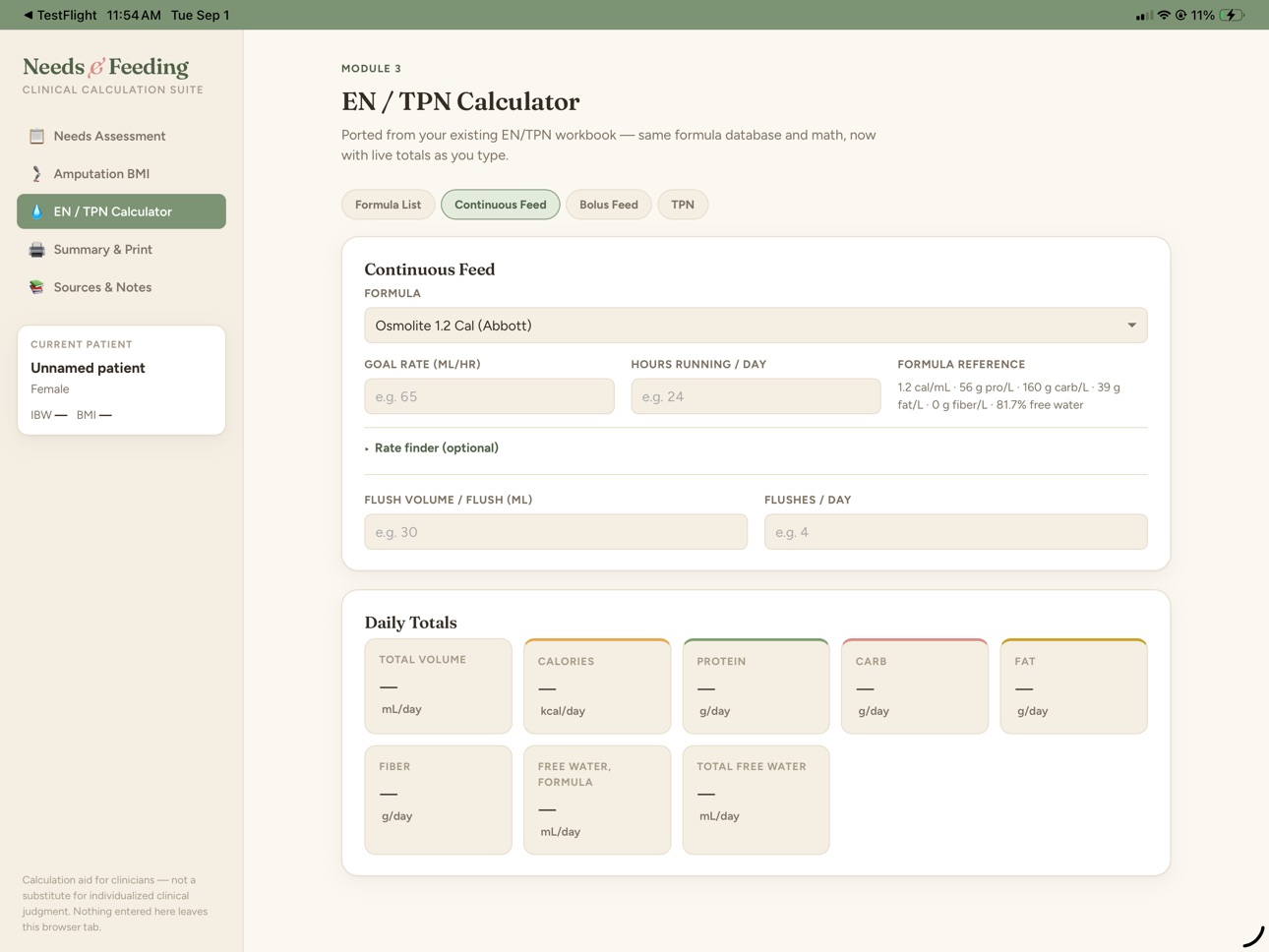1269x952 pixels.
Task: Click the Needs & Feeding logo title
Action: [105, 67]
